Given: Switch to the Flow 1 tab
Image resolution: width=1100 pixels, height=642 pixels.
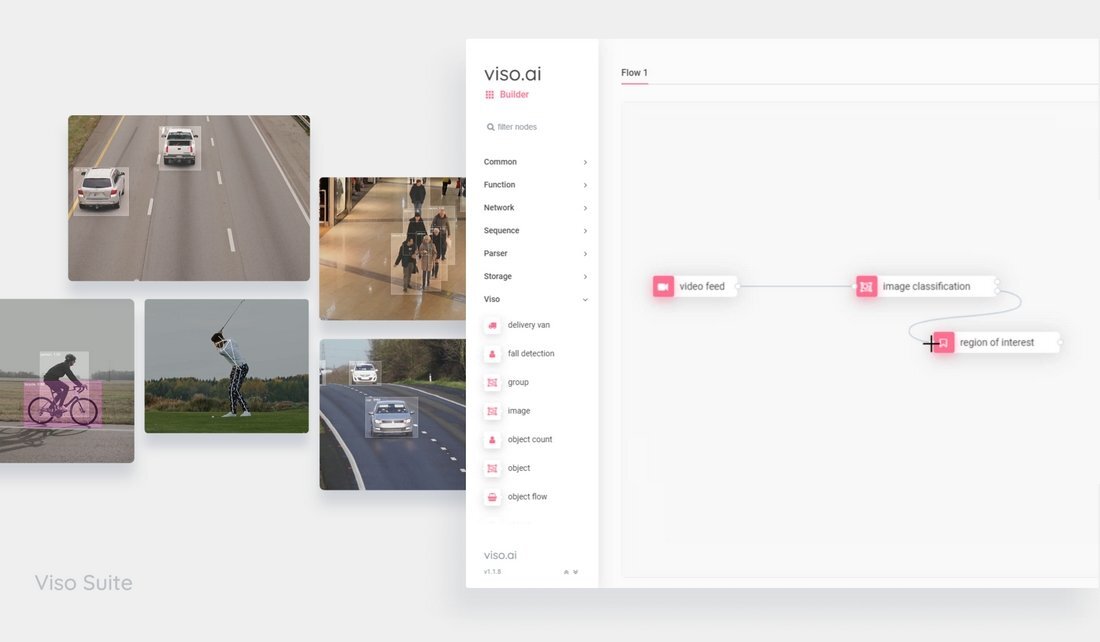Looking at the screenshot, I should click(634, 72).
